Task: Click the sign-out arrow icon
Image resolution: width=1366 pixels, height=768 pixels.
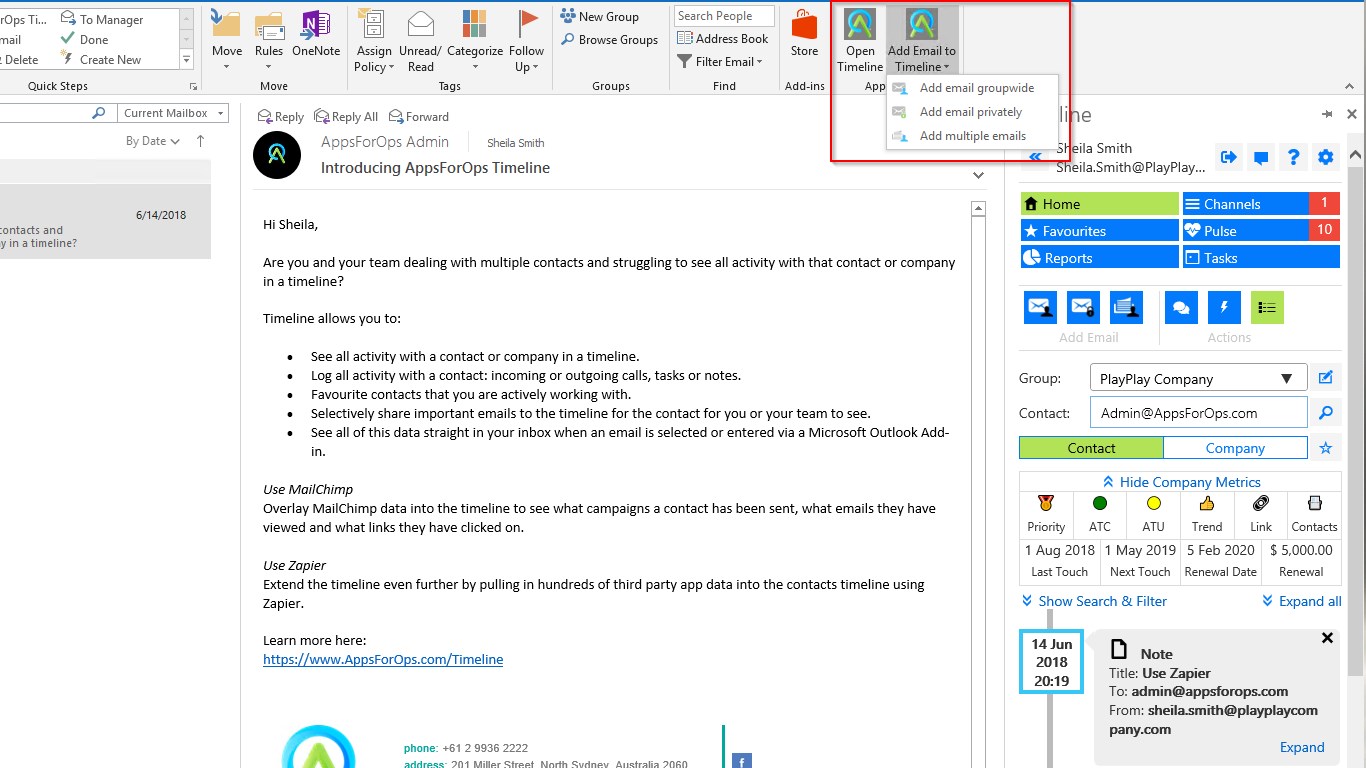Action: (1229, 157)
